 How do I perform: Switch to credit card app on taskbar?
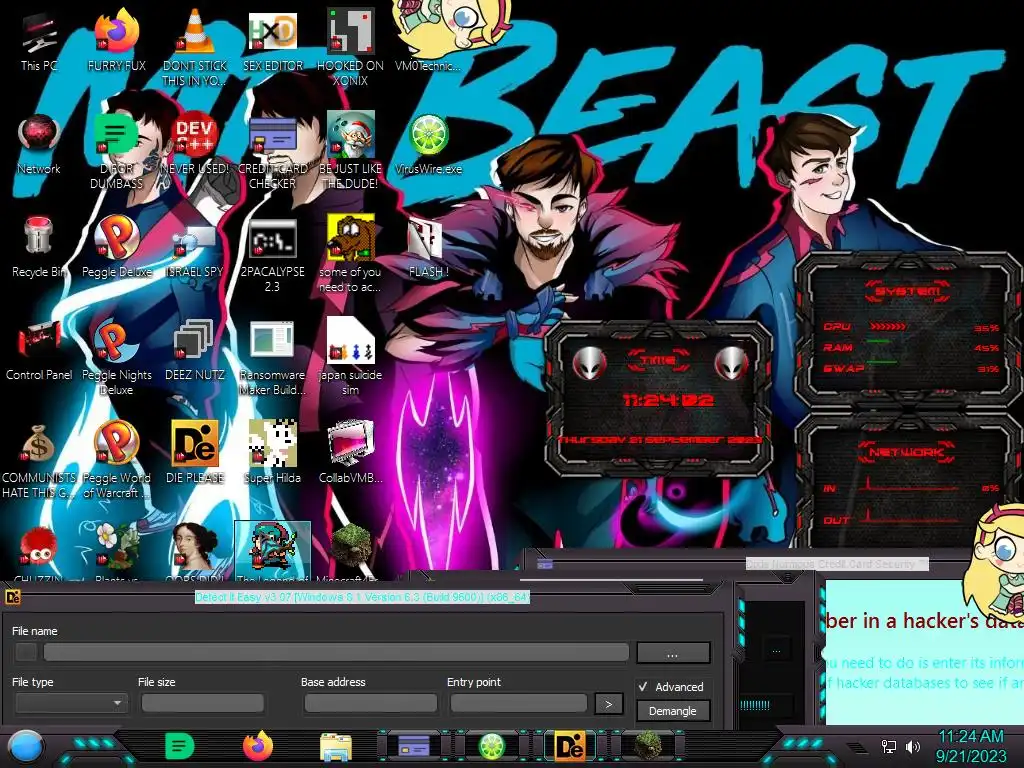pyautogui.click(x=414, y=746)
